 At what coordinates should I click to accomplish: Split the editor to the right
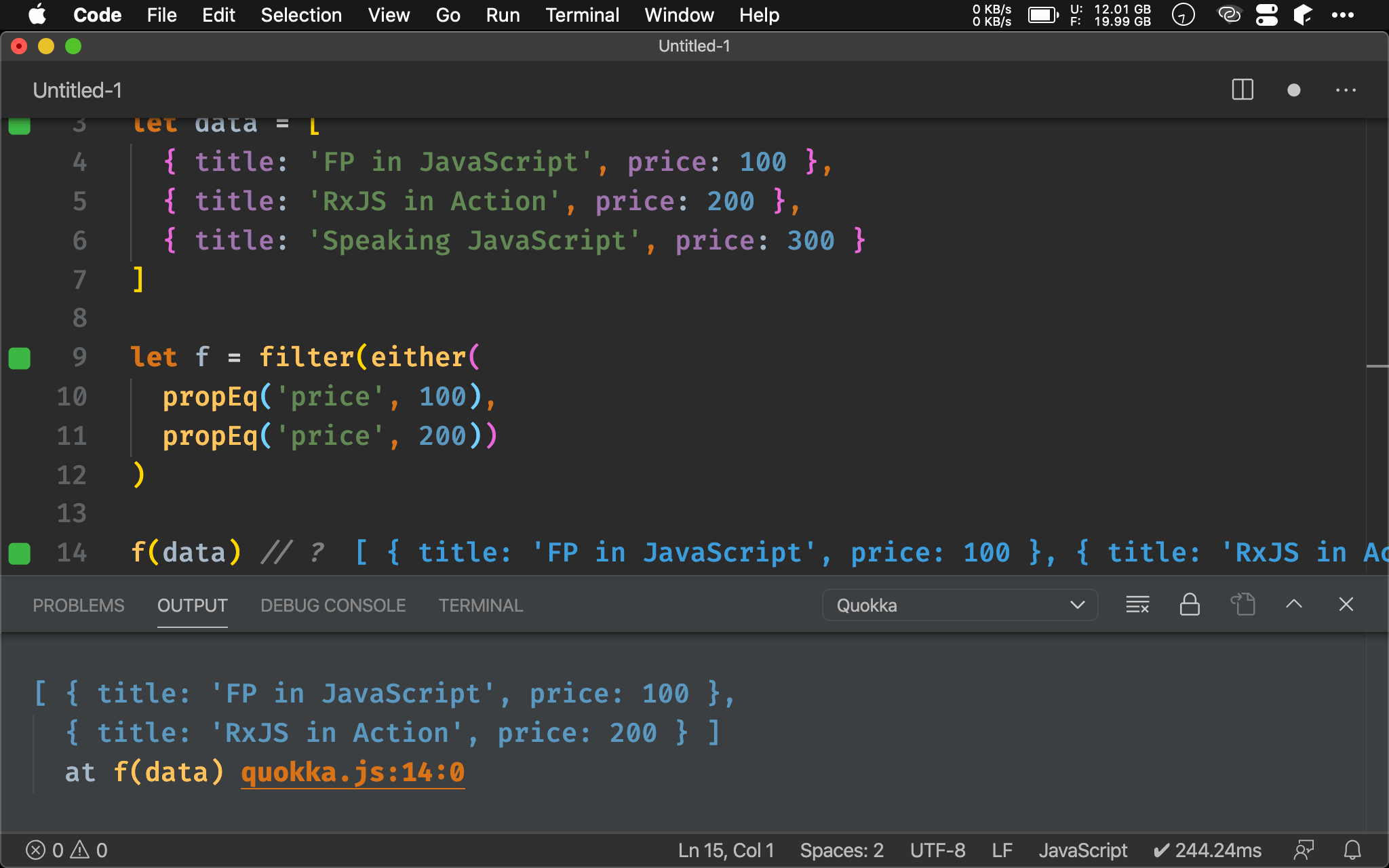click(1243, 90)
